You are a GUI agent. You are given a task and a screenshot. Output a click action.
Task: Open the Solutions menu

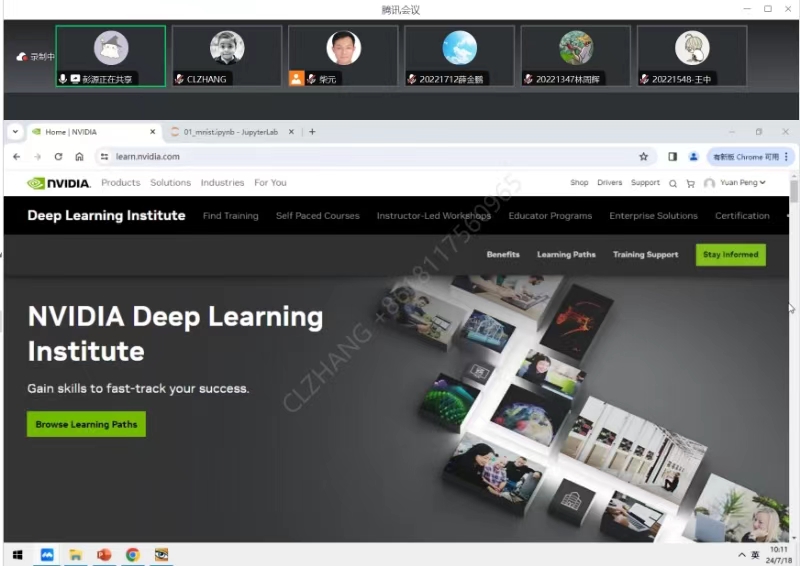[170, 183]
